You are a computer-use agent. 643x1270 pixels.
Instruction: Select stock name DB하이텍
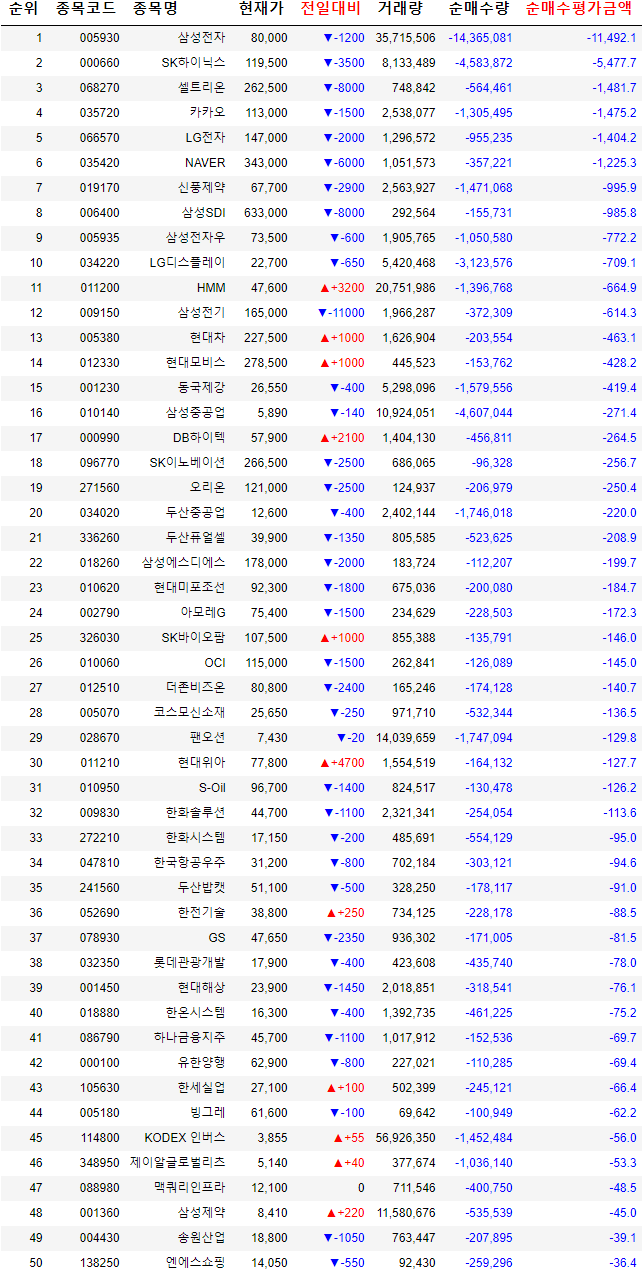[200, 438]
